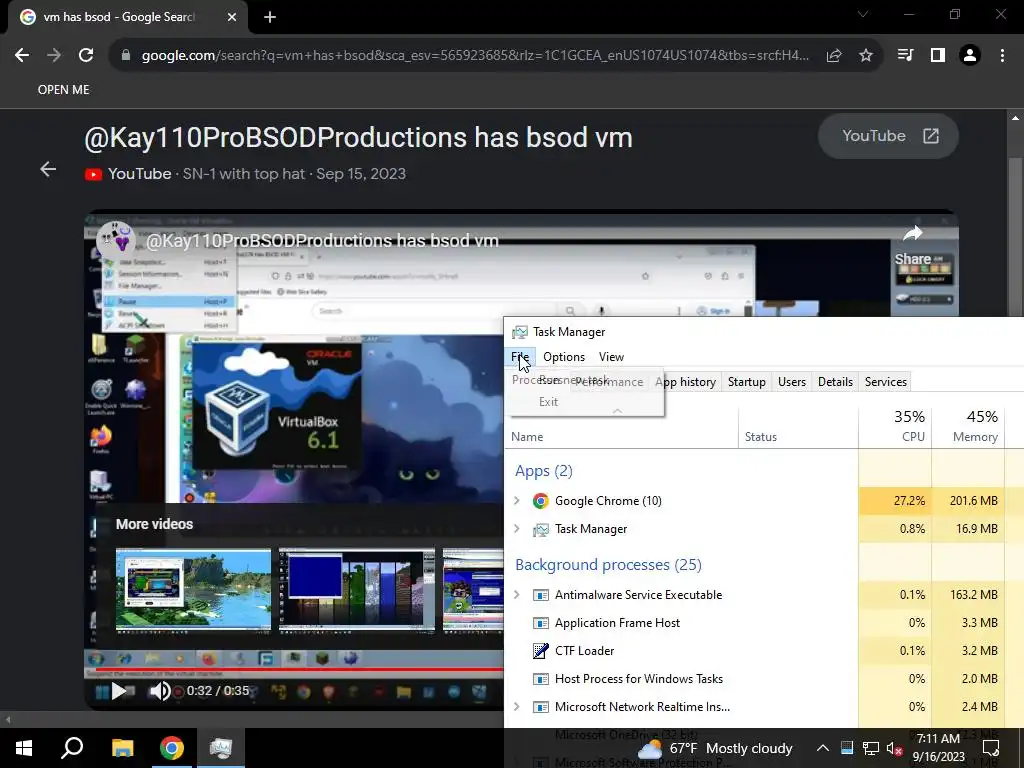Screen dimensions: 1024x768
Task: Choose Exit from the File menu
Action: pos(549,402)
